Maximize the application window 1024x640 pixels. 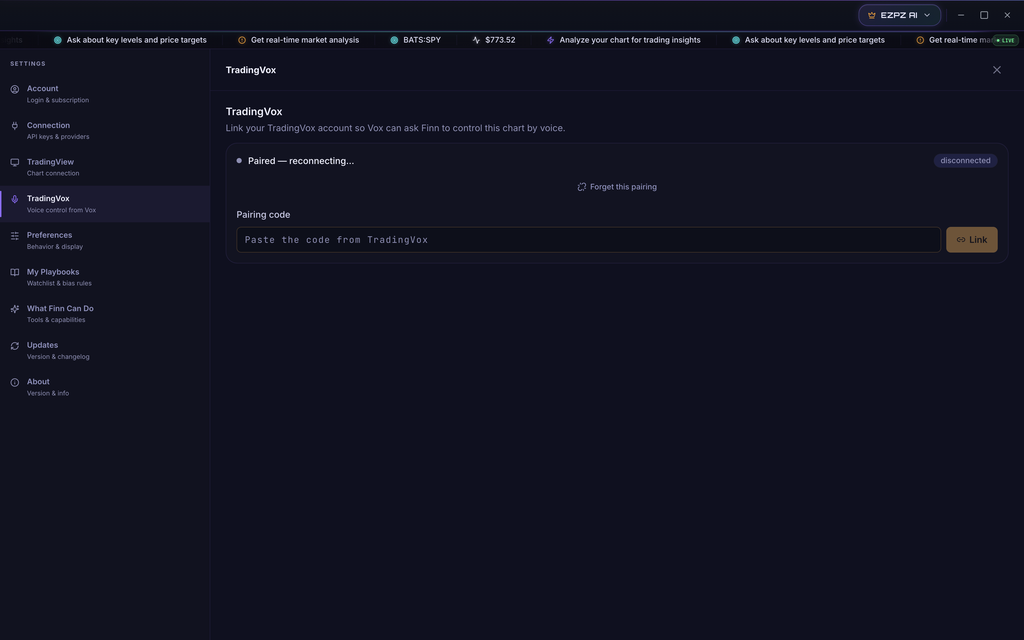(984, 15)
